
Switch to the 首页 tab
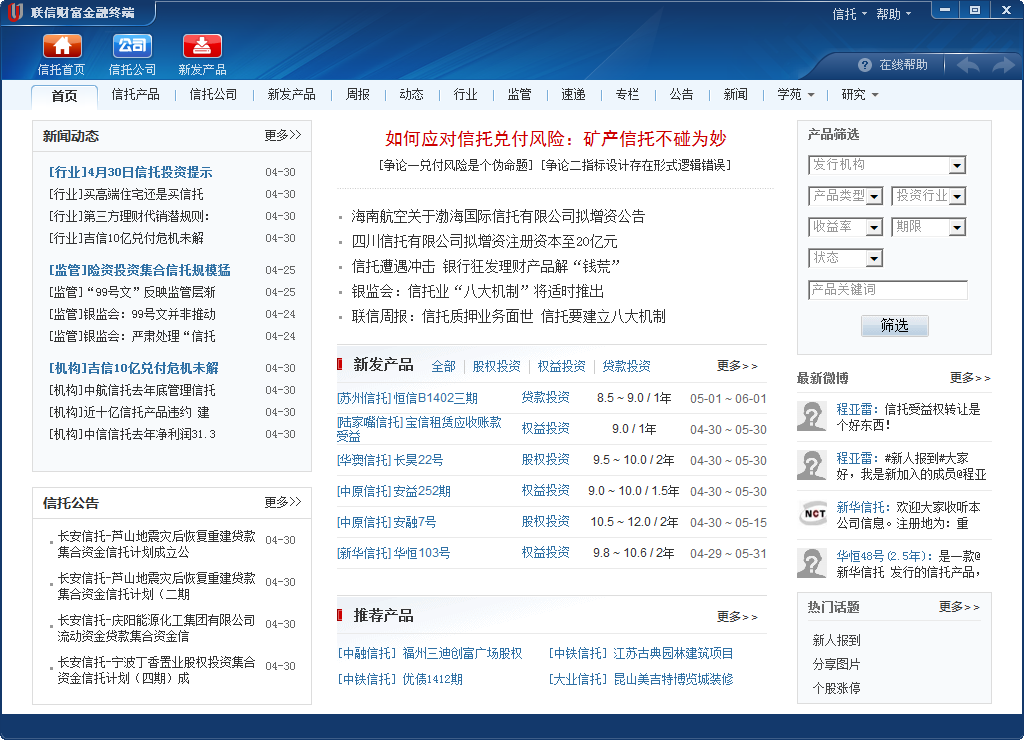(x=64, y=96)
